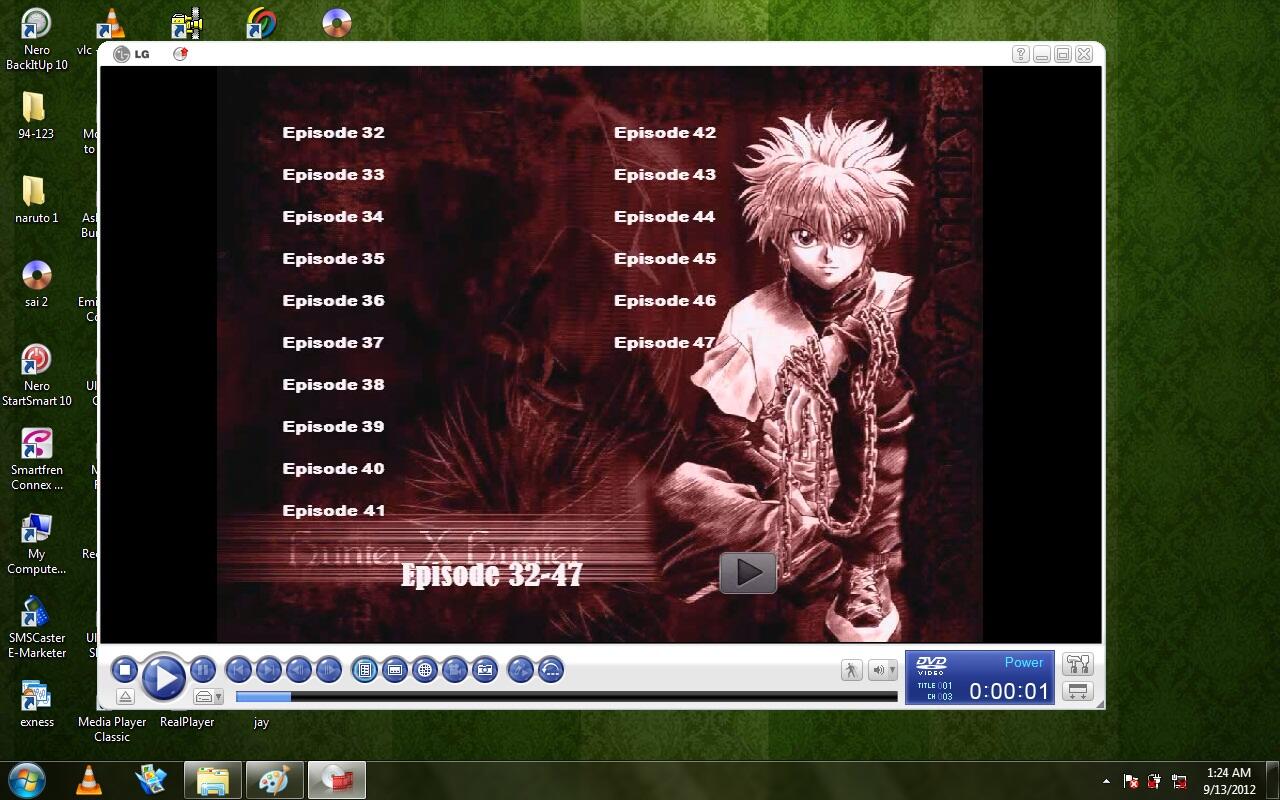Choose Episode 38 from the menu
Image resolution: width=1280 pixels, height=800 pixels.
(x=333, y=384)
